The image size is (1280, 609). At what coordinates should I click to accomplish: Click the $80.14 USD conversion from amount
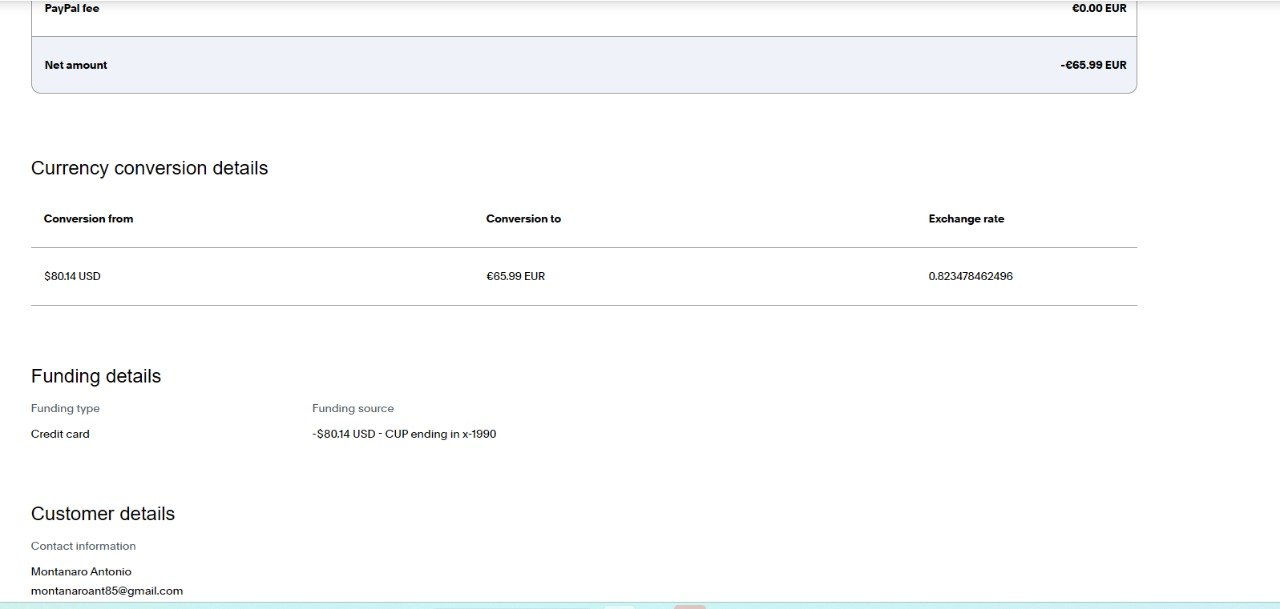pos(72,276)
